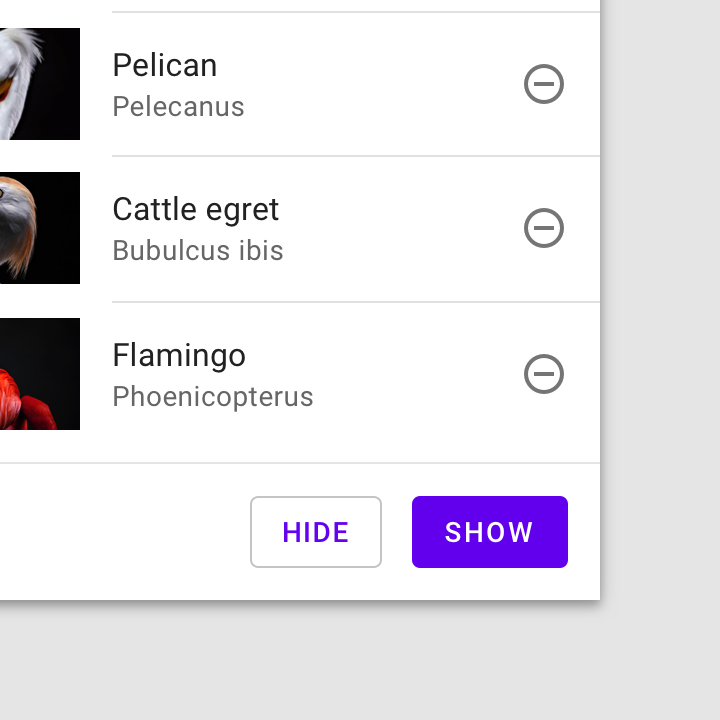Click empty footer area left of HIDE
Screen dimensions: 720x720
point(124,532)
